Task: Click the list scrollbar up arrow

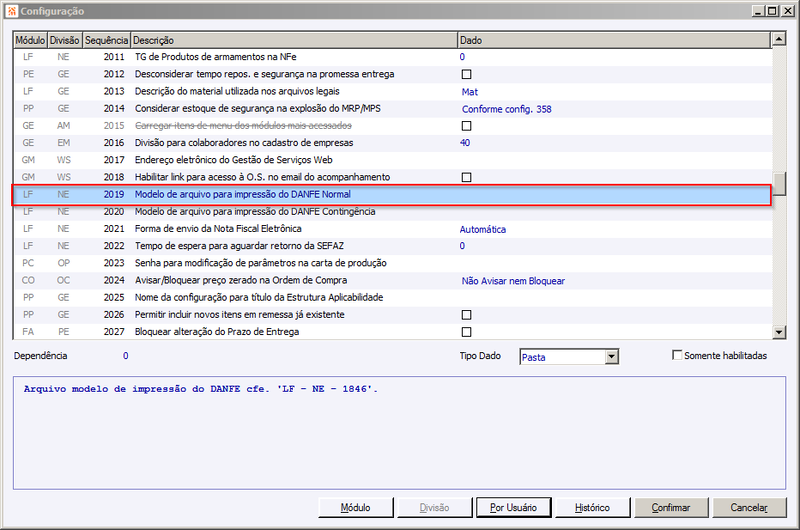Action: pyautogui.click(x=779, y=39)
